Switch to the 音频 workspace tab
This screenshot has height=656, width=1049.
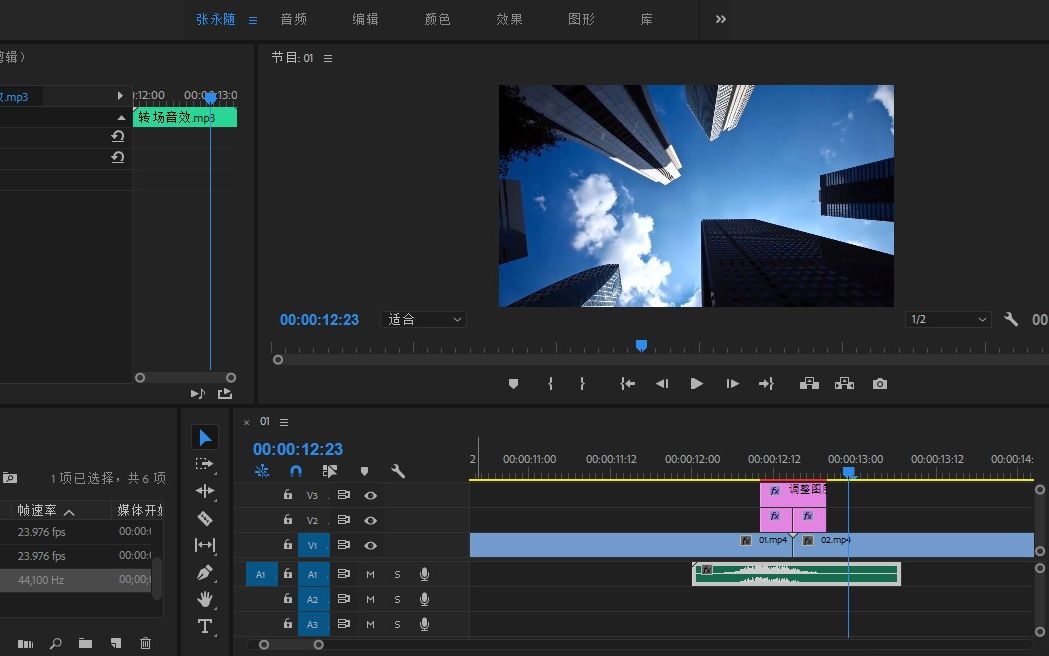(293, 19)
